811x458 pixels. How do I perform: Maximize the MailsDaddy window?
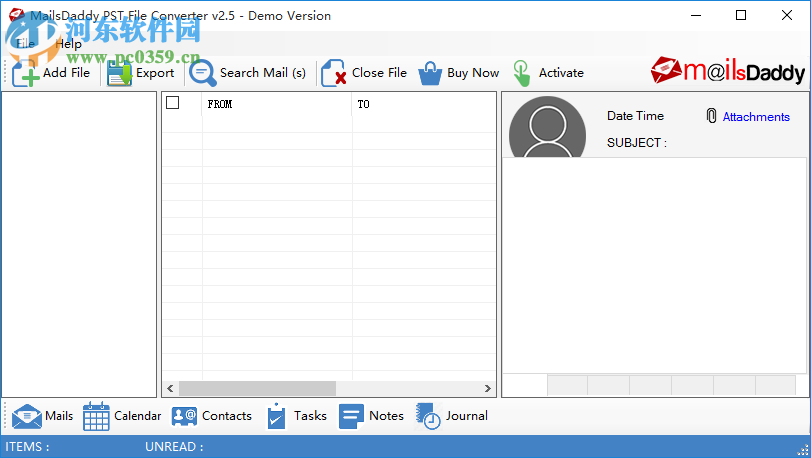click(x=741, y=16)
